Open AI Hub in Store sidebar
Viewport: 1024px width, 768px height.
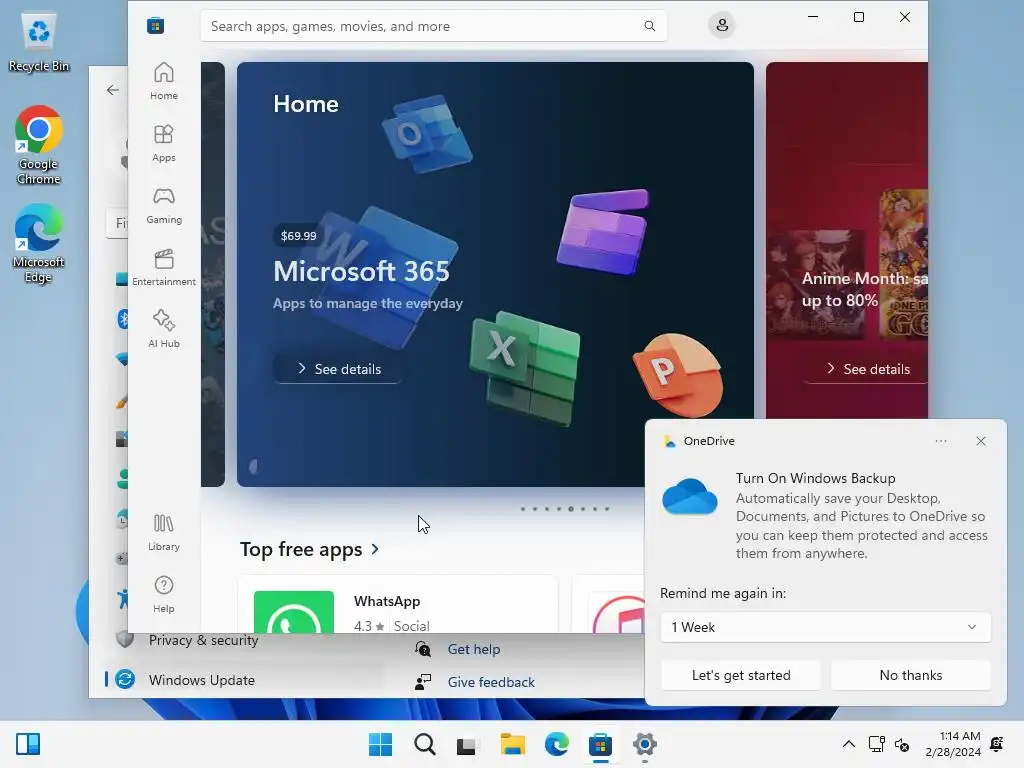coord(163,329)
